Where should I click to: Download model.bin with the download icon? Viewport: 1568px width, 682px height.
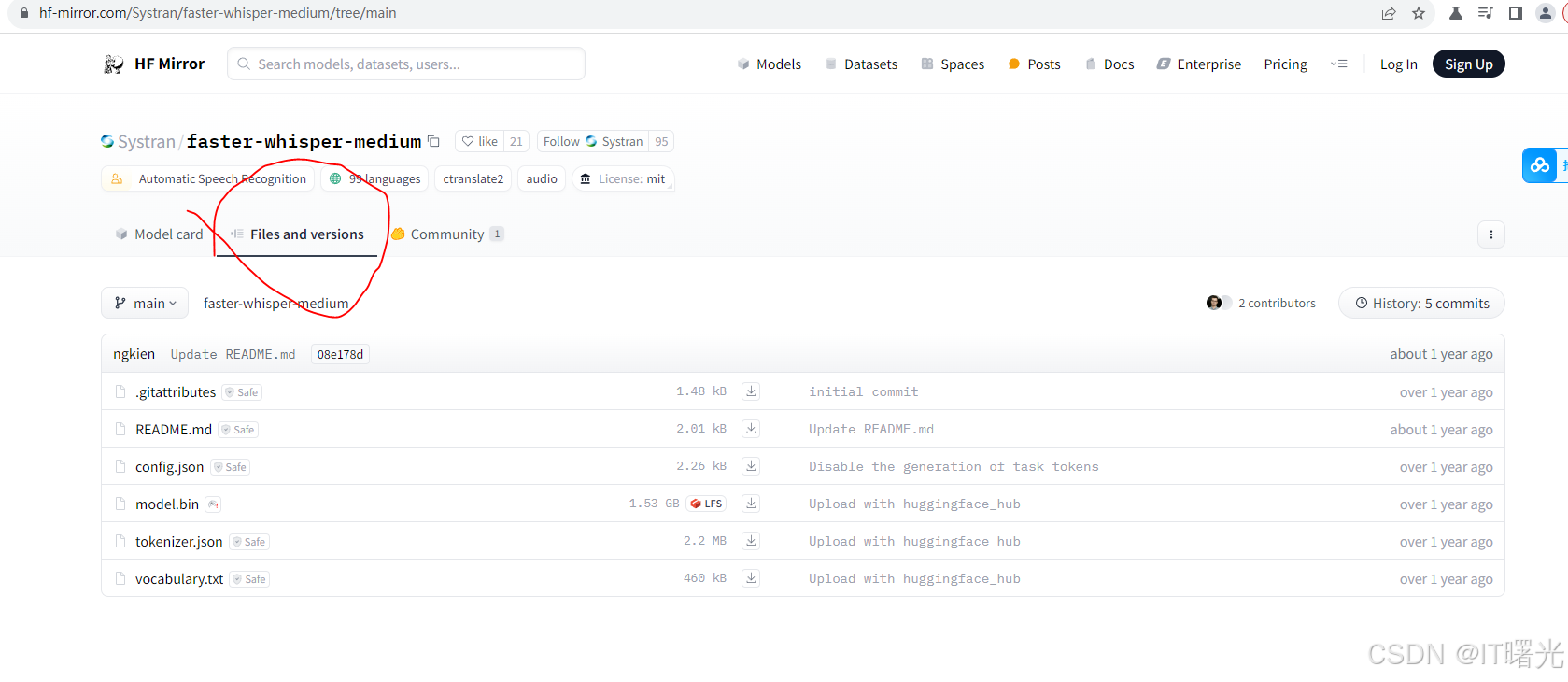pos(751,504)
